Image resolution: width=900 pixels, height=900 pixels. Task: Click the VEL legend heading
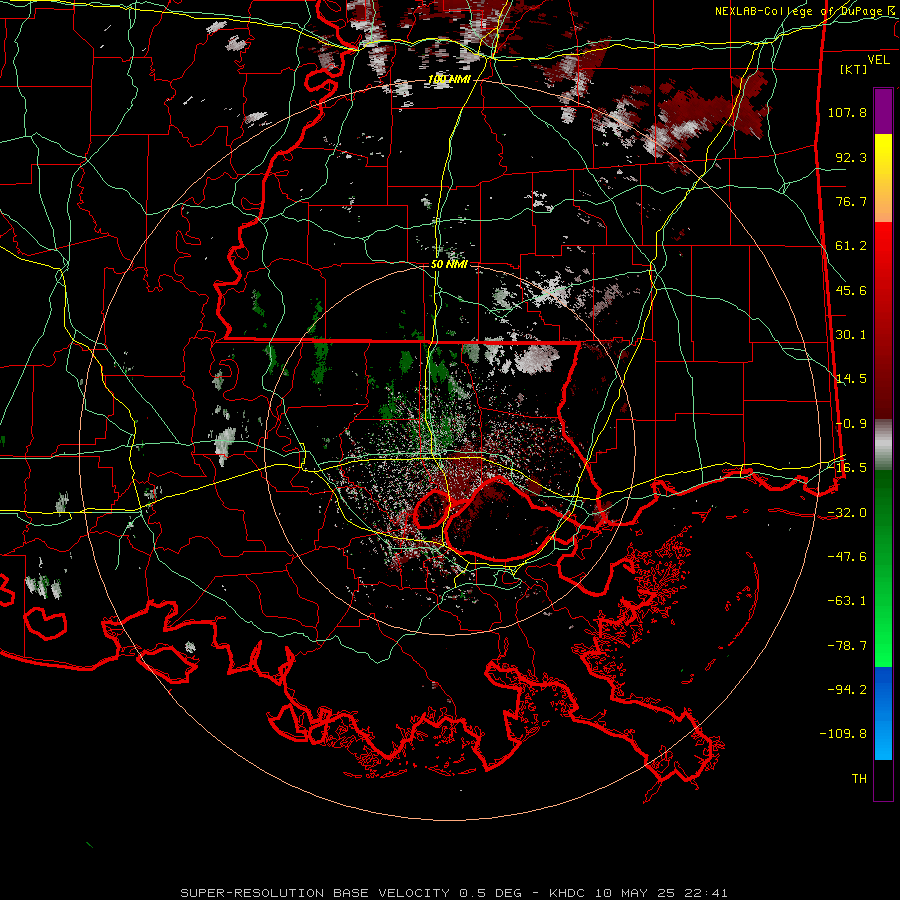pos(878,60)
